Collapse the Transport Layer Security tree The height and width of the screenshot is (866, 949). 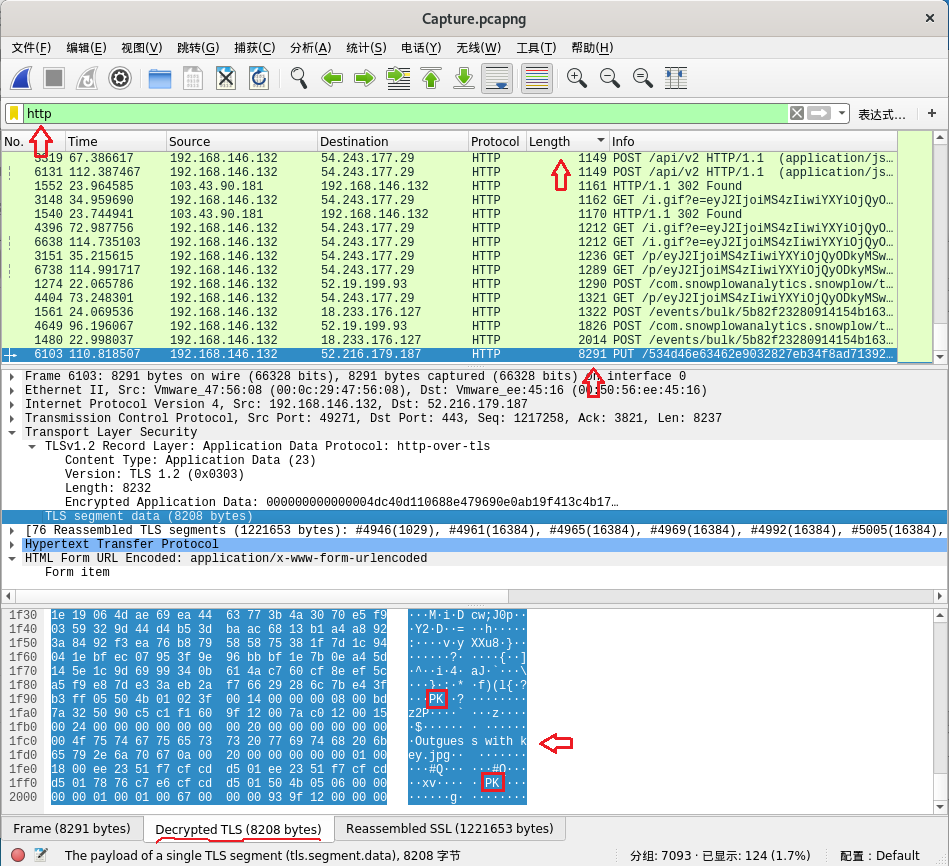[12, 433]
